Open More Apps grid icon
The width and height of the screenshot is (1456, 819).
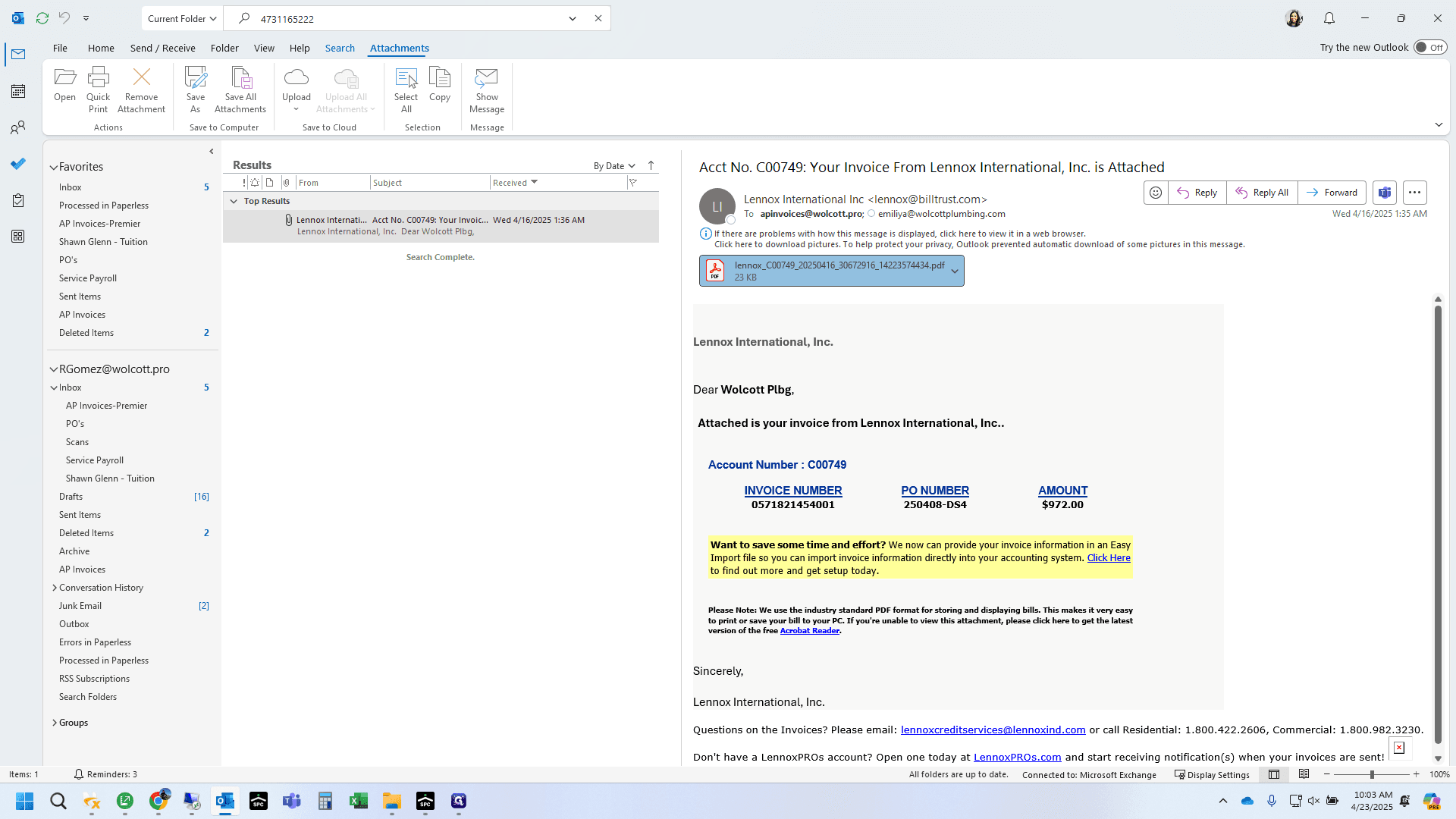point(18,237)
